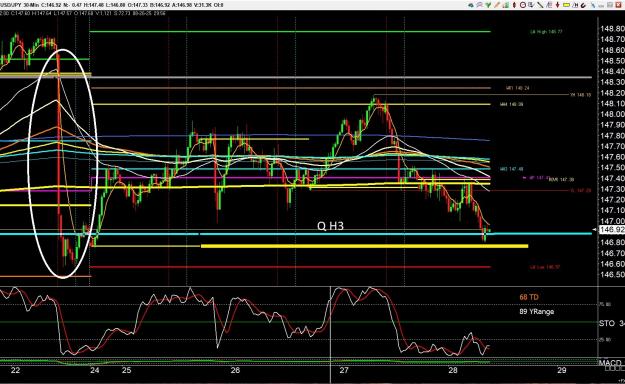Click the green LW High level label
The height and width of the screenshot is (384, 625).
(x=546, y=32)
